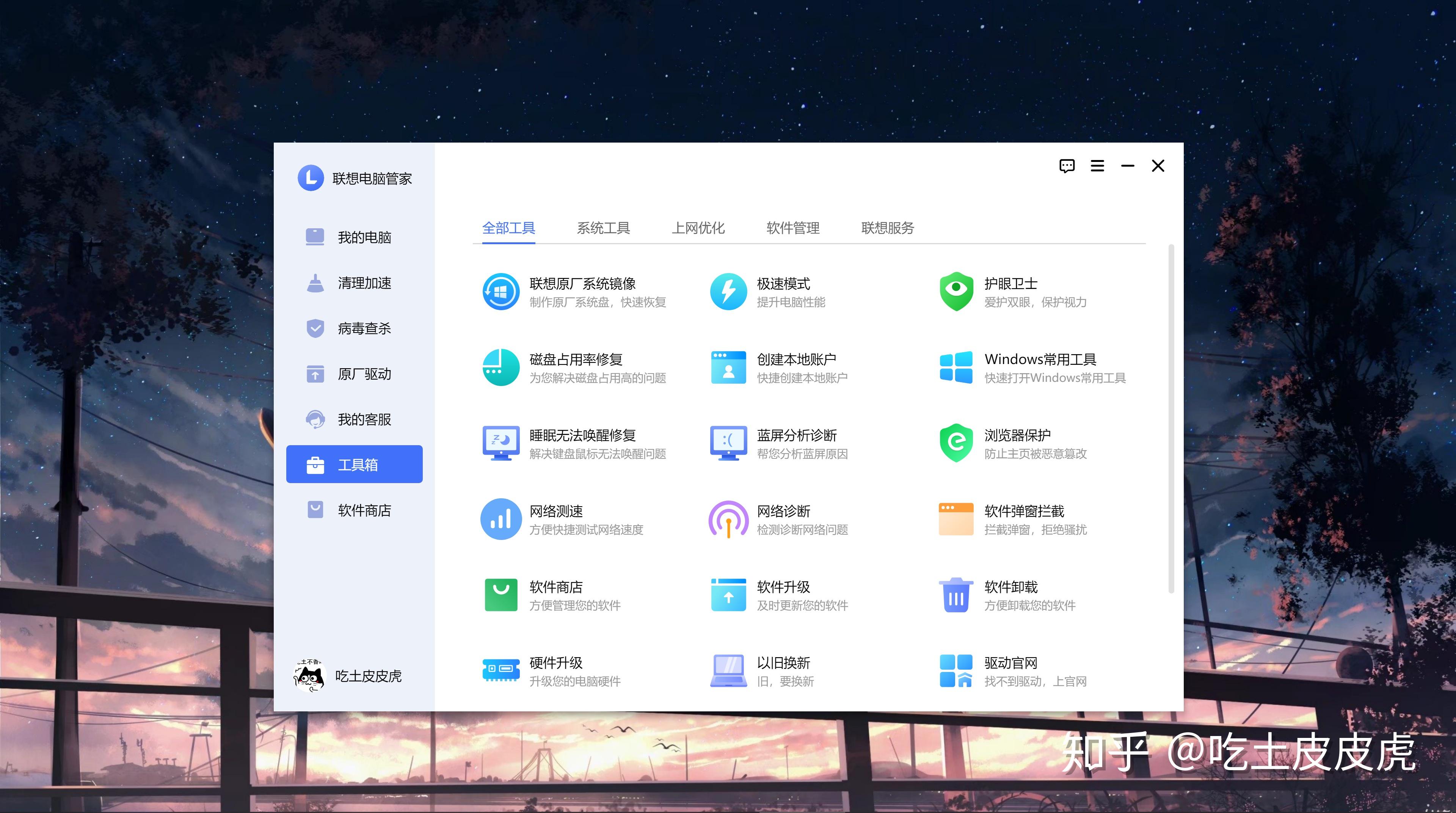The width and height of the screenshot is (1456, 813).
Task: Click text 找不到驱动，上官网
Action: click(x=1036, y=681)
